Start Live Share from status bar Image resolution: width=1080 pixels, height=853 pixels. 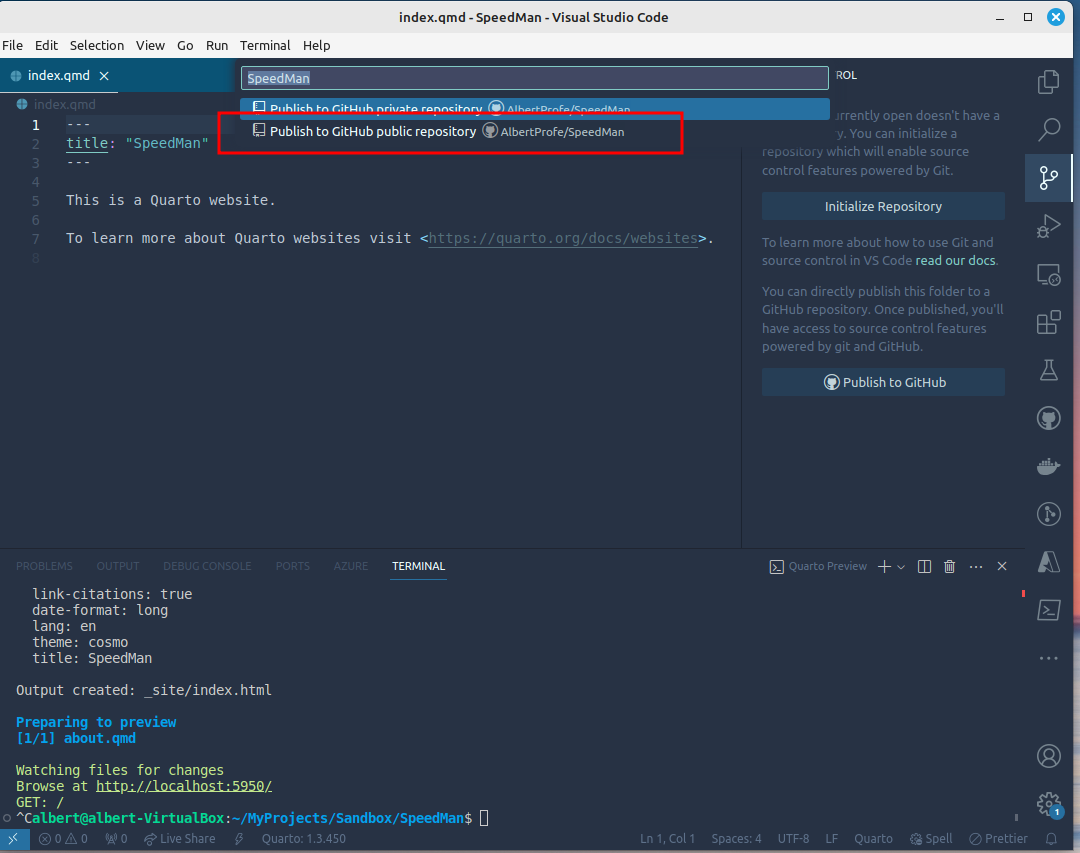click(180, 839)
